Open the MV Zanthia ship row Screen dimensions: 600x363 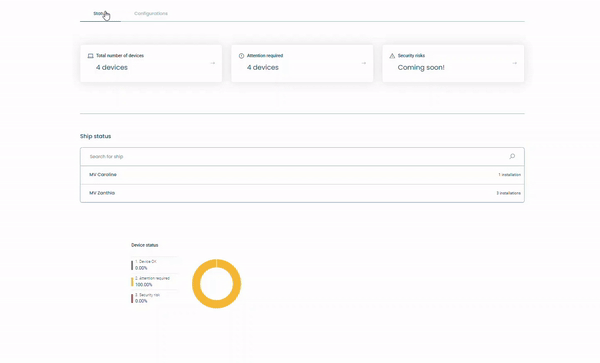pyautogui.click(x=302, y=193)
